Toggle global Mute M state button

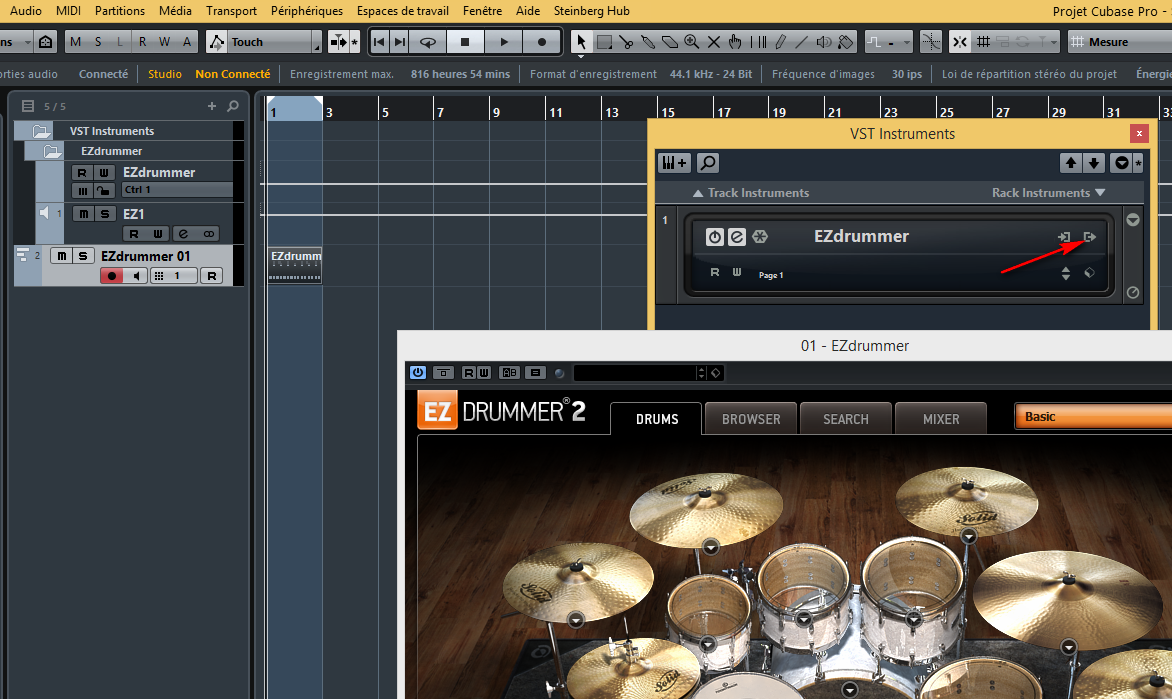pyautogui.click(x=75, y=42)
